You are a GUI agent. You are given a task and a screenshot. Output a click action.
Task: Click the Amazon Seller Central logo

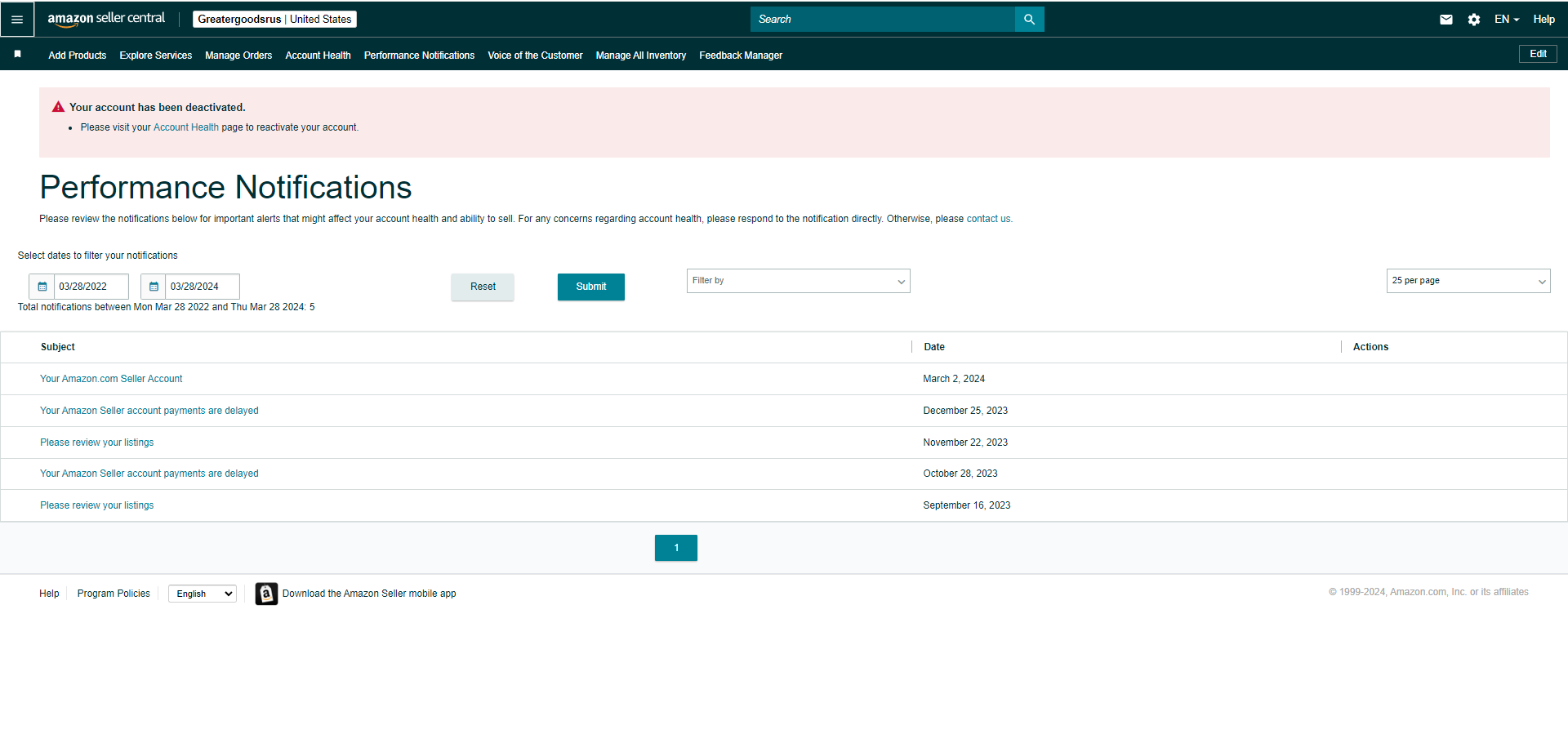tap(106, 19)
